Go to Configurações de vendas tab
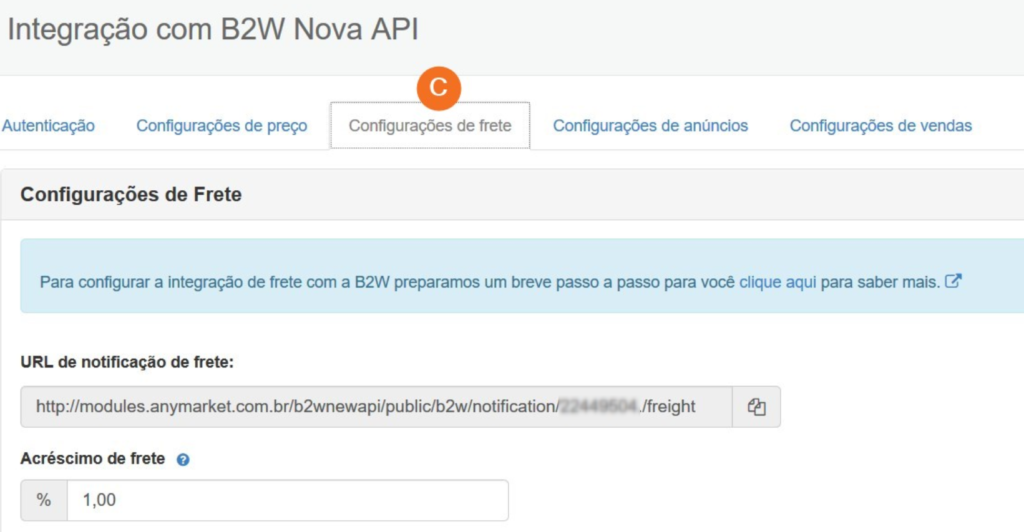 coord(880,125)
